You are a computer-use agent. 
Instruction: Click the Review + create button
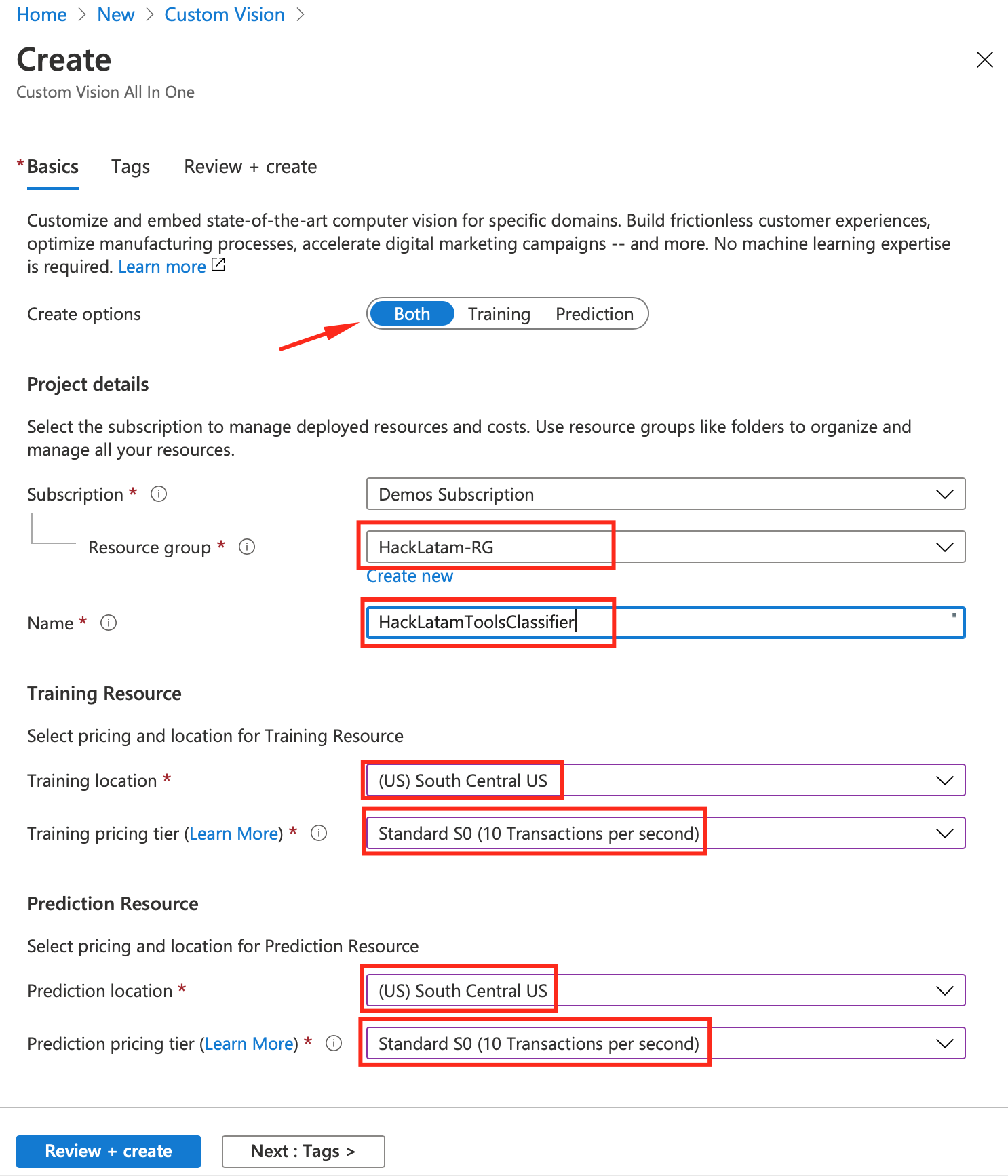108,1151
